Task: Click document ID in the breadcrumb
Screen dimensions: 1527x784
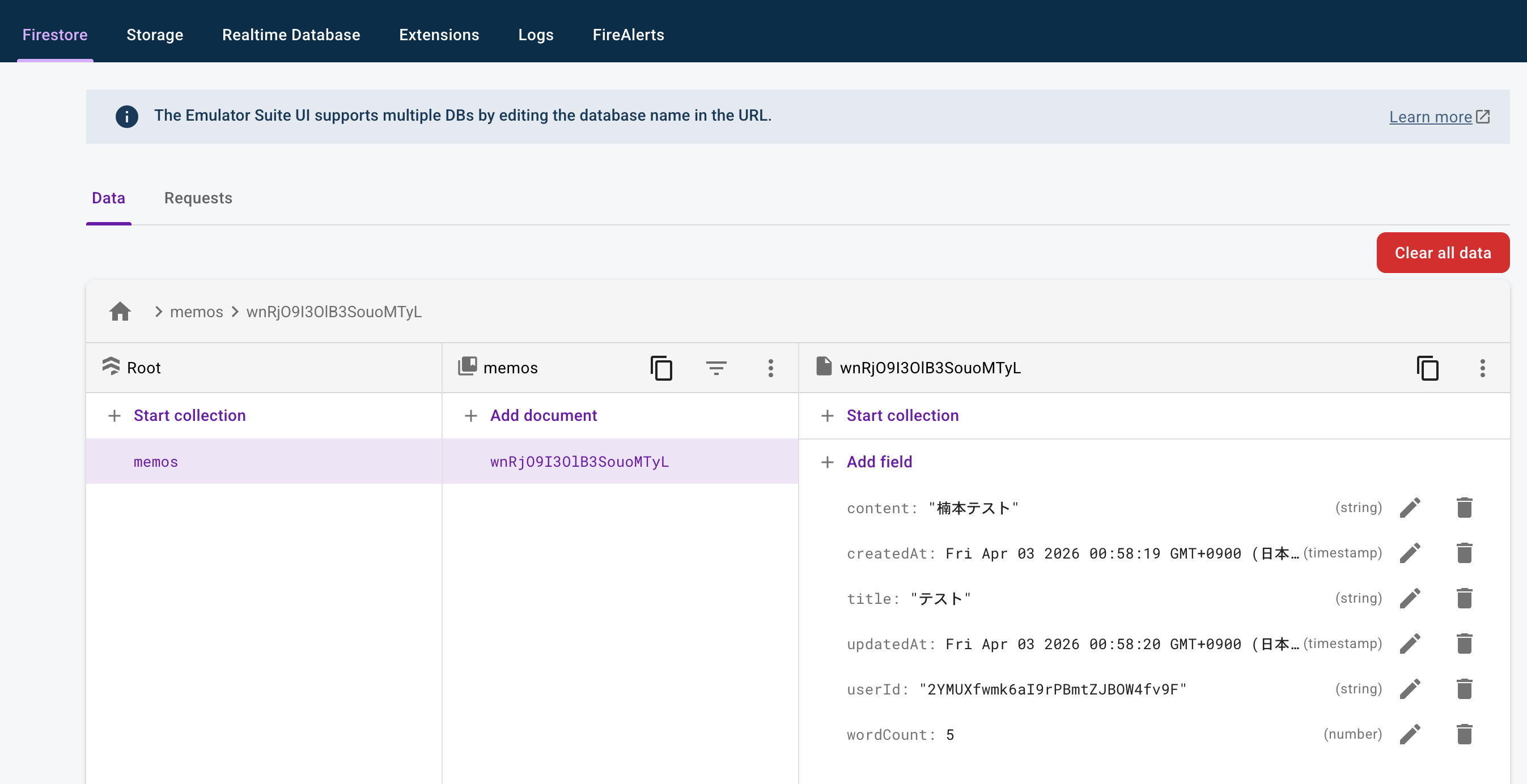Action: click(x=334, y=312)
